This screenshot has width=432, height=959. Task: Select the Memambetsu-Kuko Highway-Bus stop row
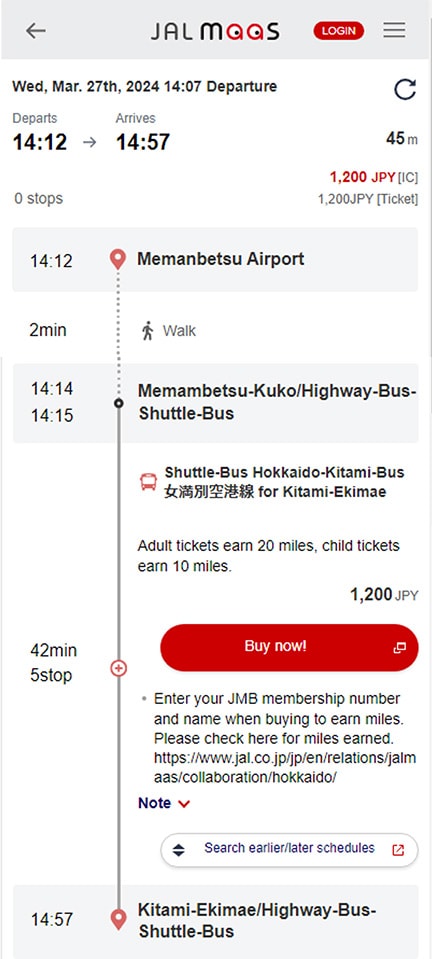[215, 403]
